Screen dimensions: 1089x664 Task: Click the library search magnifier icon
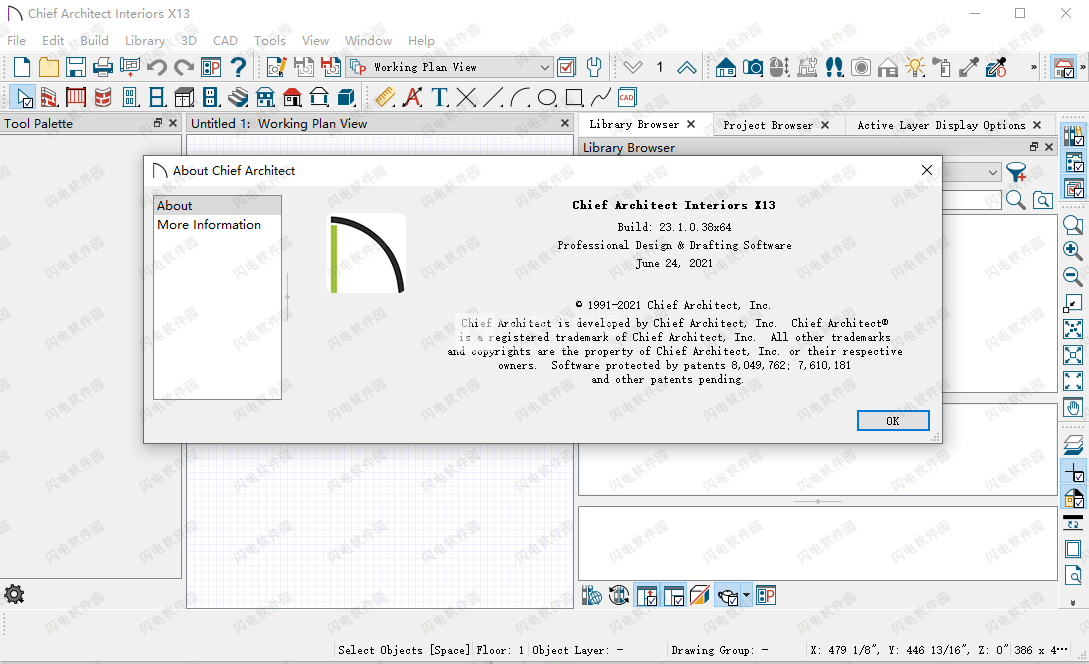(x=1015, y=200)
